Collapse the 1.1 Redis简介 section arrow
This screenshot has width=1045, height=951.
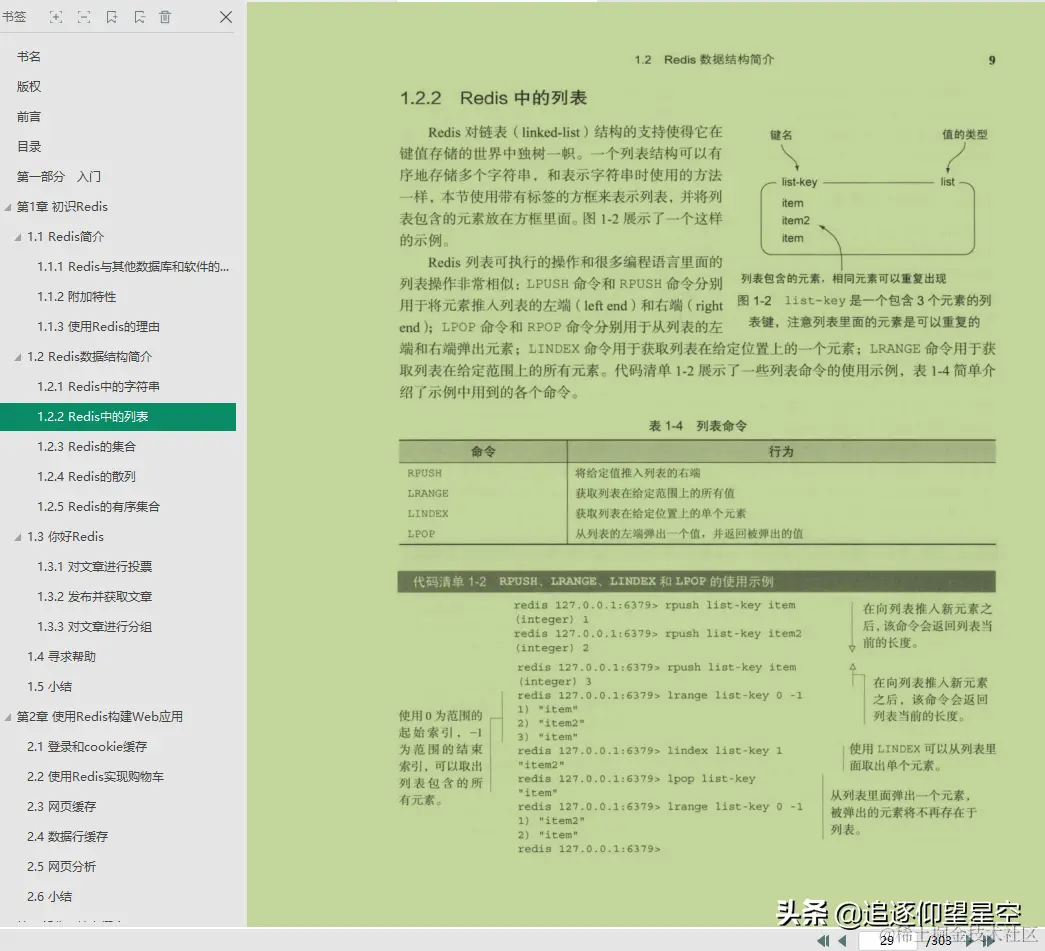(18, 237)
